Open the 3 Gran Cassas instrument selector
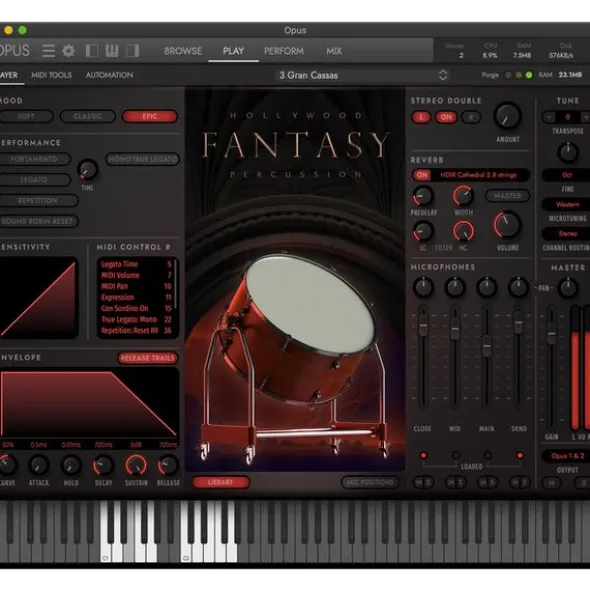 pyautogui.click(x=363, y=75)
